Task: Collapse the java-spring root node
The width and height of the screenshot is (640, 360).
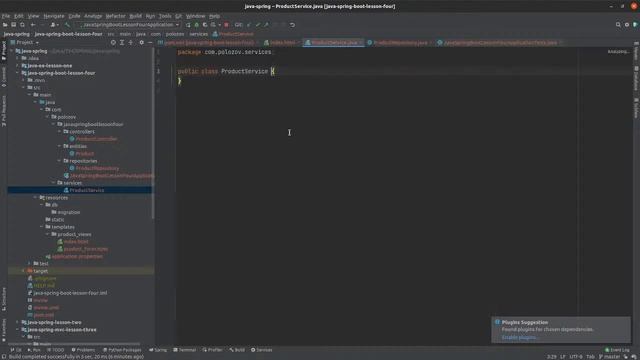Action: pos(12,51)
